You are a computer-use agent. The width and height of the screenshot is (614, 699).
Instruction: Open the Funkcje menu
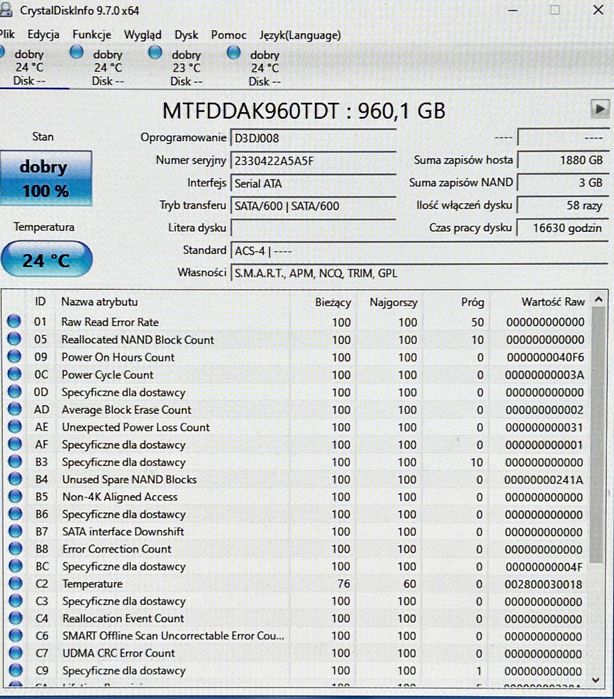[x=92, y=34]
